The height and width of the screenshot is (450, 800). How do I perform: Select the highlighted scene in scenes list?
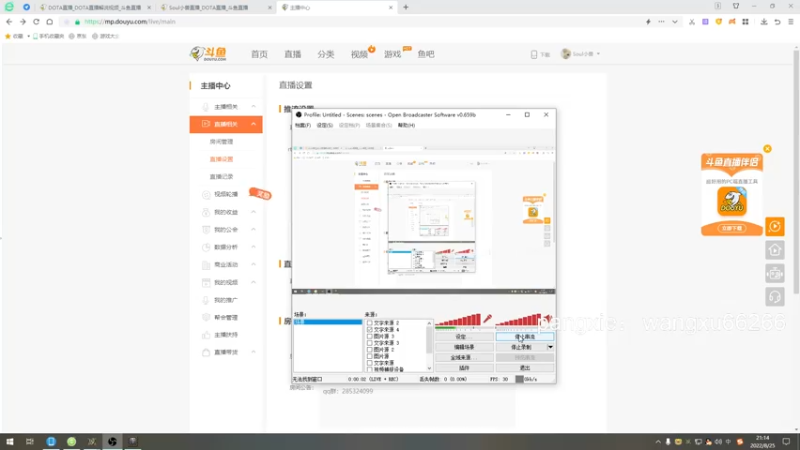tap(328, 322)
